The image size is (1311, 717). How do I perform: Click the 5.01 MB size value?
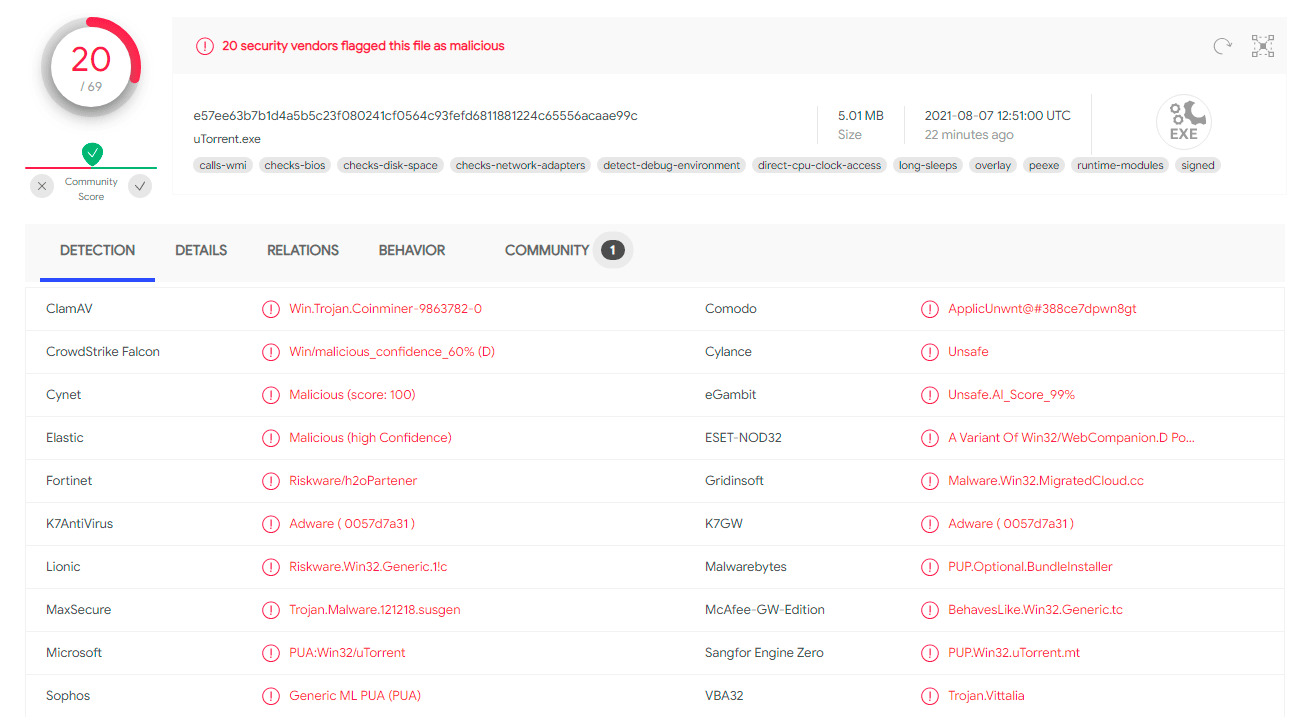(861, 116)
